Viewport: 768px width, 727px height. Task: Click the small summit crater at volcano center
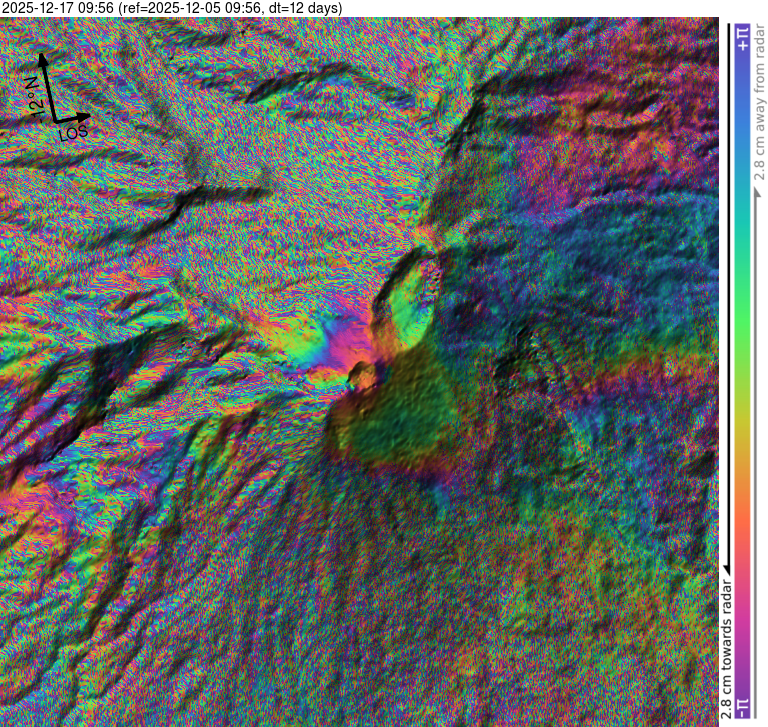[361, 377]
